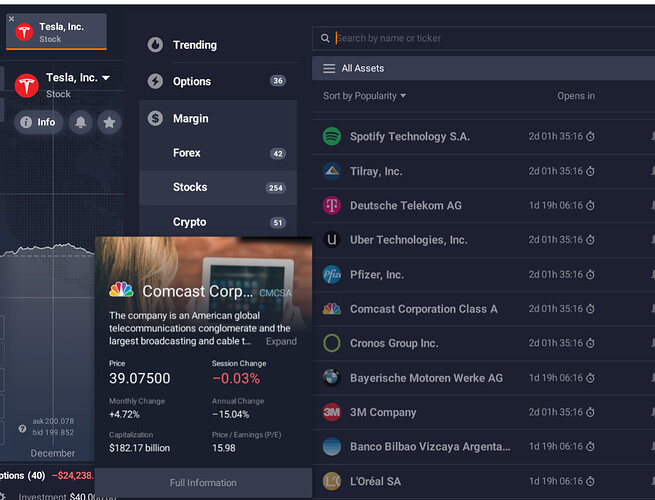Select Cronos Group Inc. row
The height and width of the screenshot is (500, 655).
point(483,343)
